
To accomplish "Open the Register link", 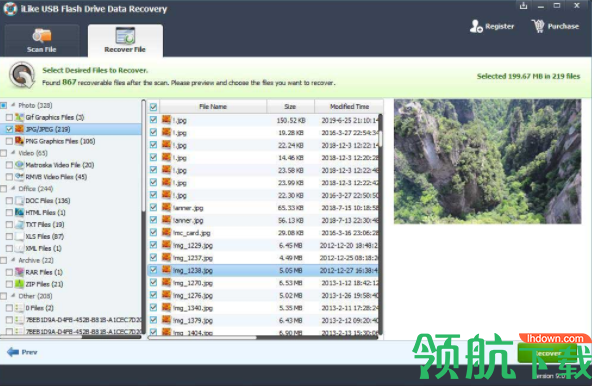I will click(x=499, y=26).
